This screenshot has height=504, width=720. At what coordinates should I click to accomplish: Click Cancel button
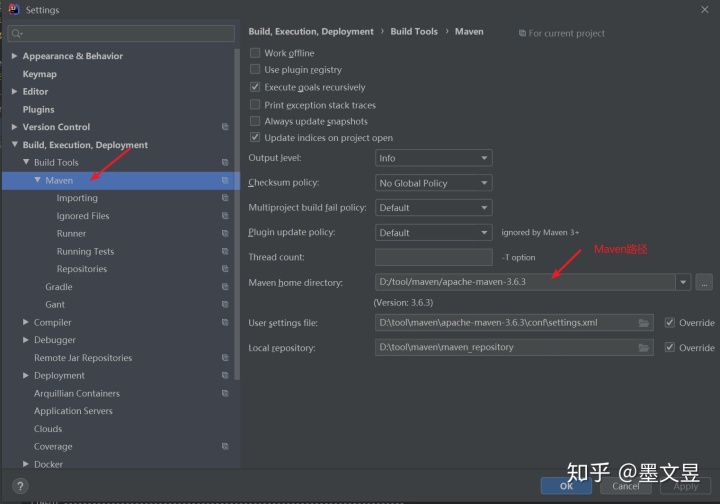point(625,486)
